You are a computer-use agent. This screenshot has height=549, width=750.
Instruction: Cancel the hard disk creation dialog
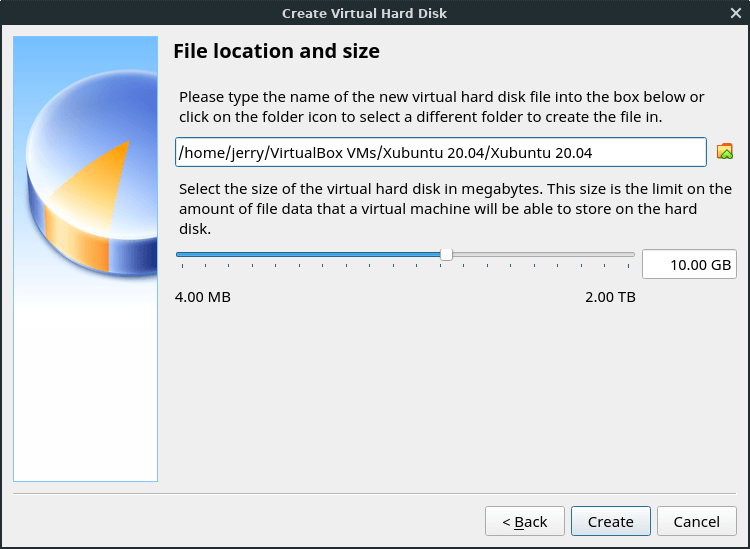[696, 521]
